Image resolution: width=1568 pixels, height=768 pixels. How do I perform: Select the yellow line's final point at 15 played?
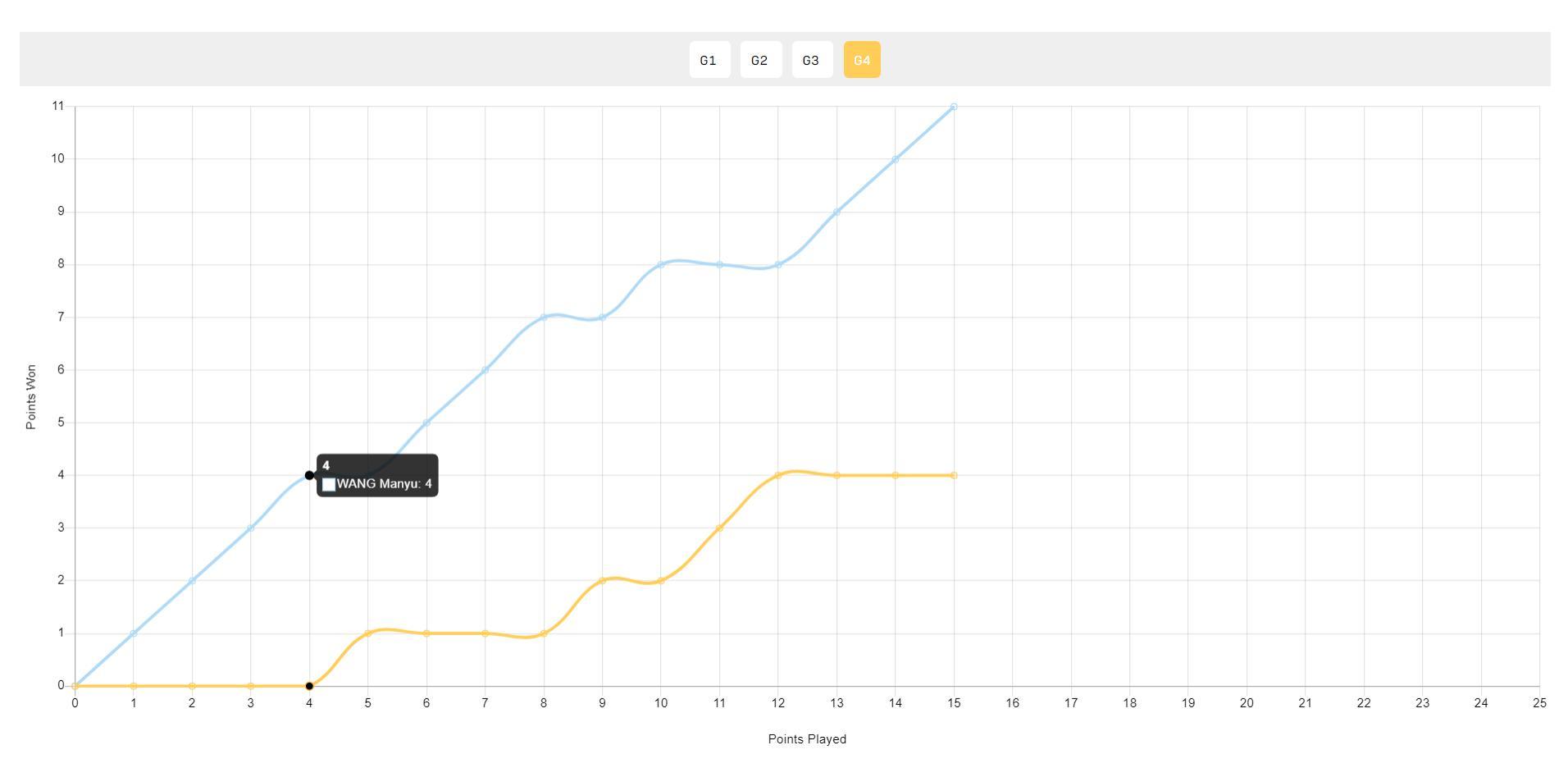[954, 475]
